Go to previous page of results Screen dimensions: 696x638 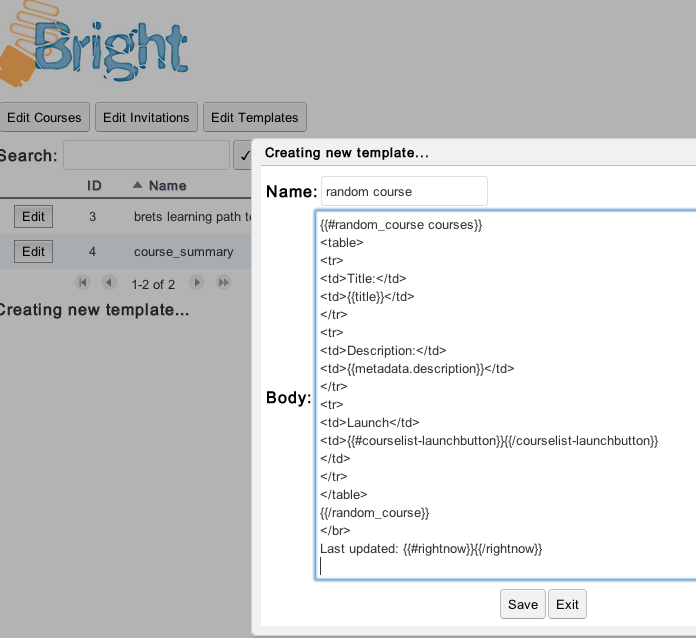click(x=109, y=283)
